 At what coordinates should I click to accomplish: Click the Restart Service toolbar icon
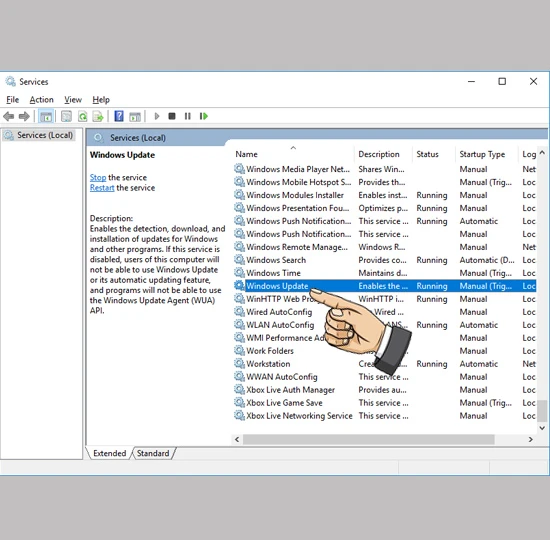[x=203, y=116]
